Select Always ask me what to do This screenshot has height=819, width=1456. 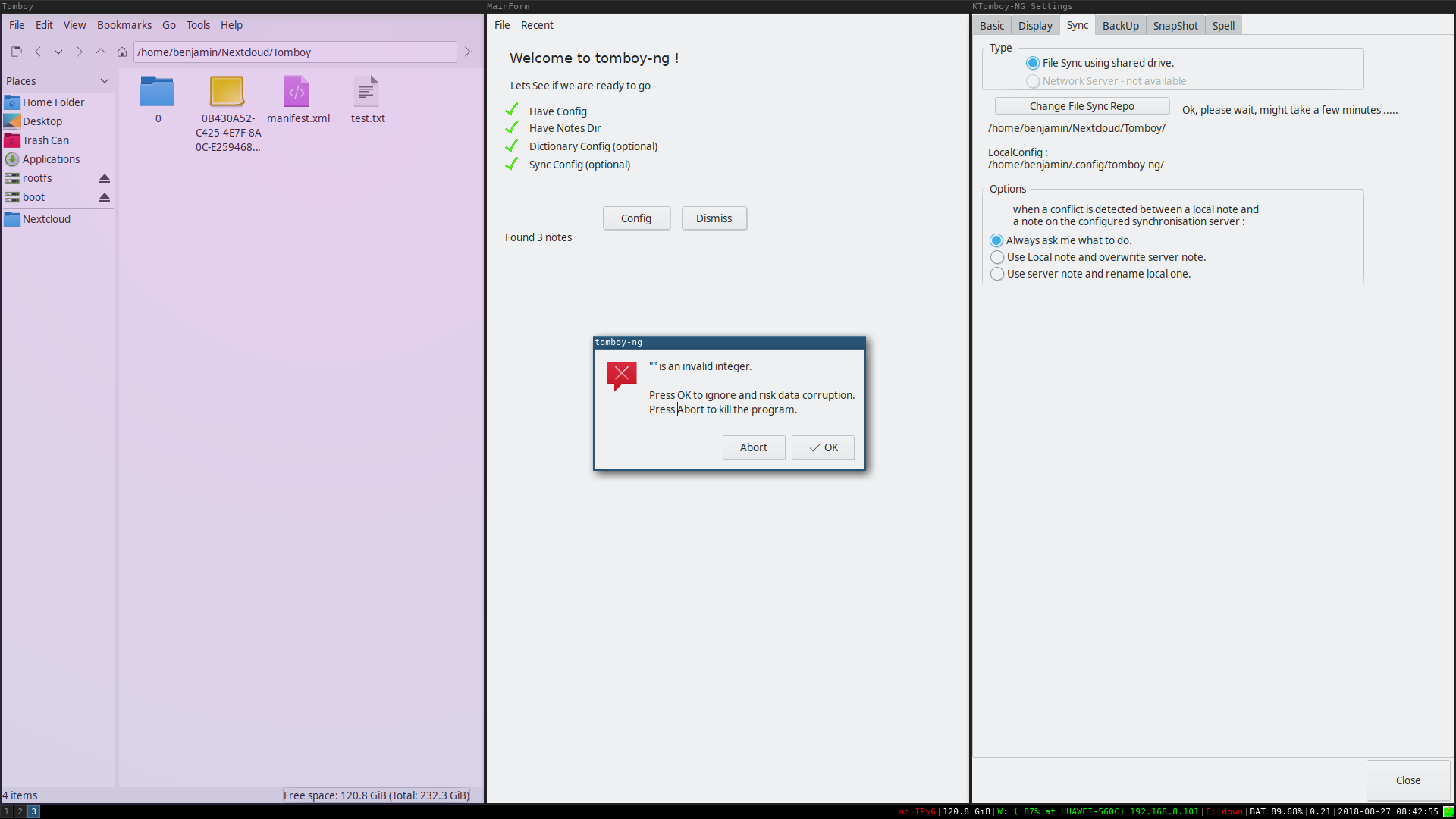point(997,240)
